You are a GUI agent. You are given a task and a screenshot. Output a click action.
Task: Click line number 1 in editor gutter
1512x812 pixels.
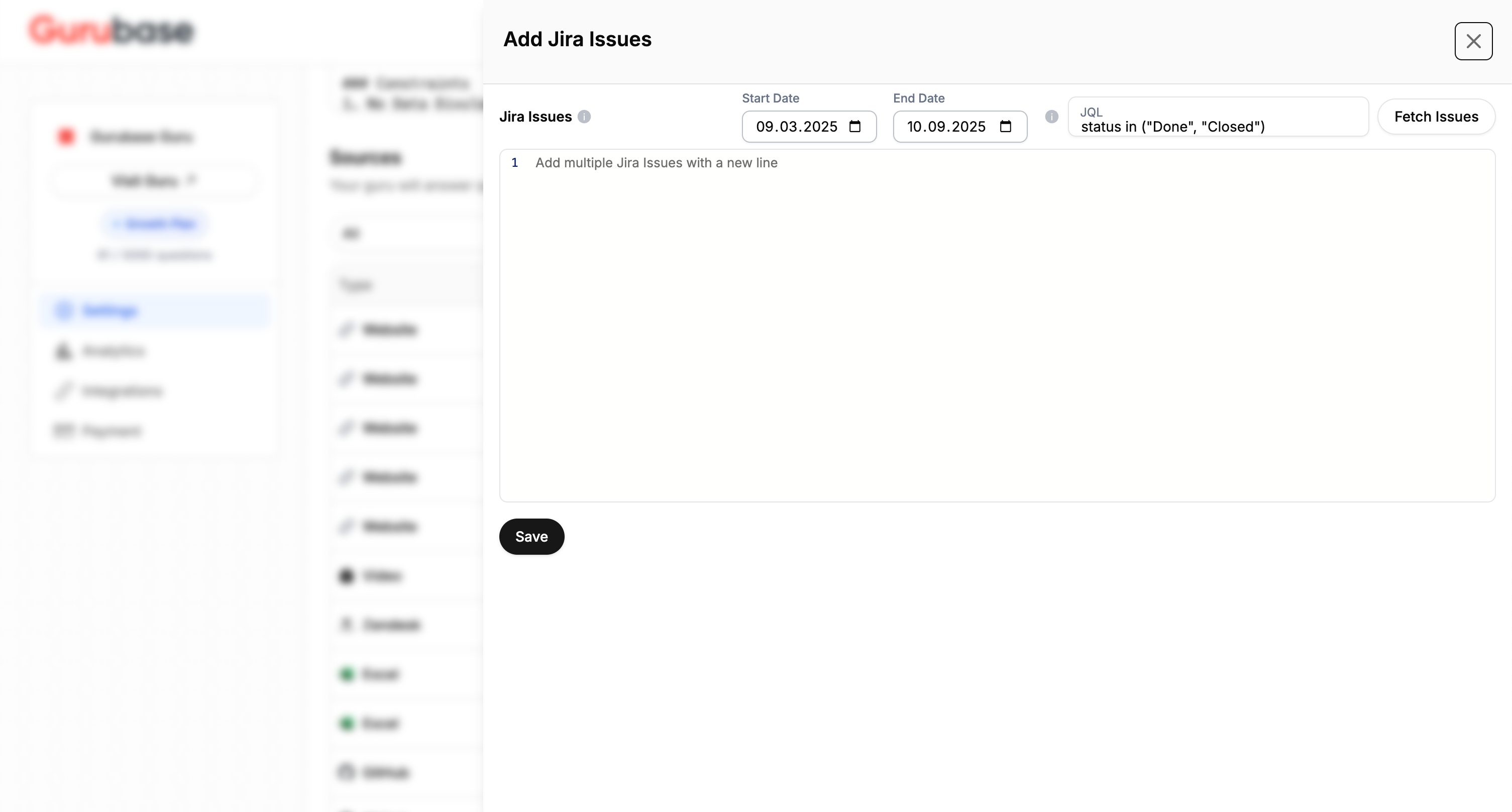point(515,163)
